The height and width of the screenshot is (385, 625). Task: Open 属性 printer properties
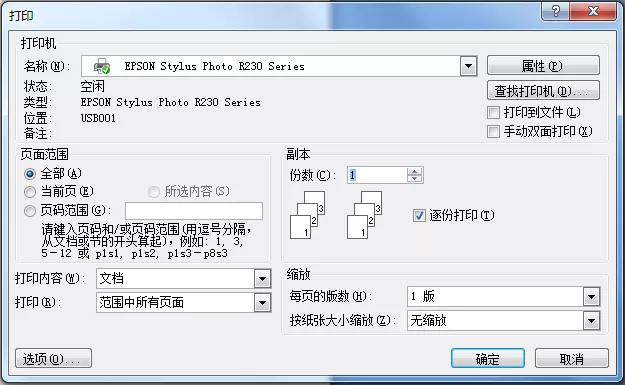(543, 66)
